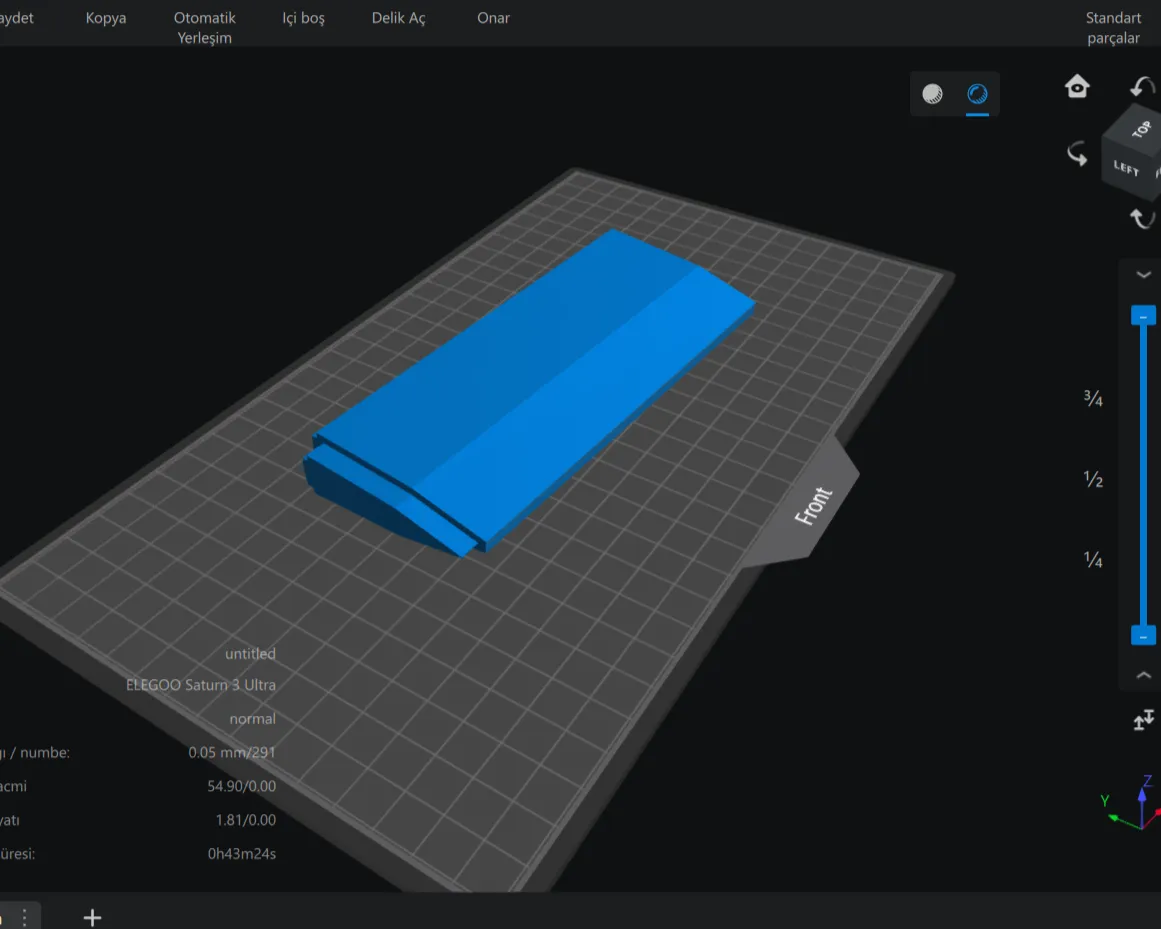Click the '54.90/0.00' volume value
The height and width of the screenshot is (929, 1161).
pos(241,786)
